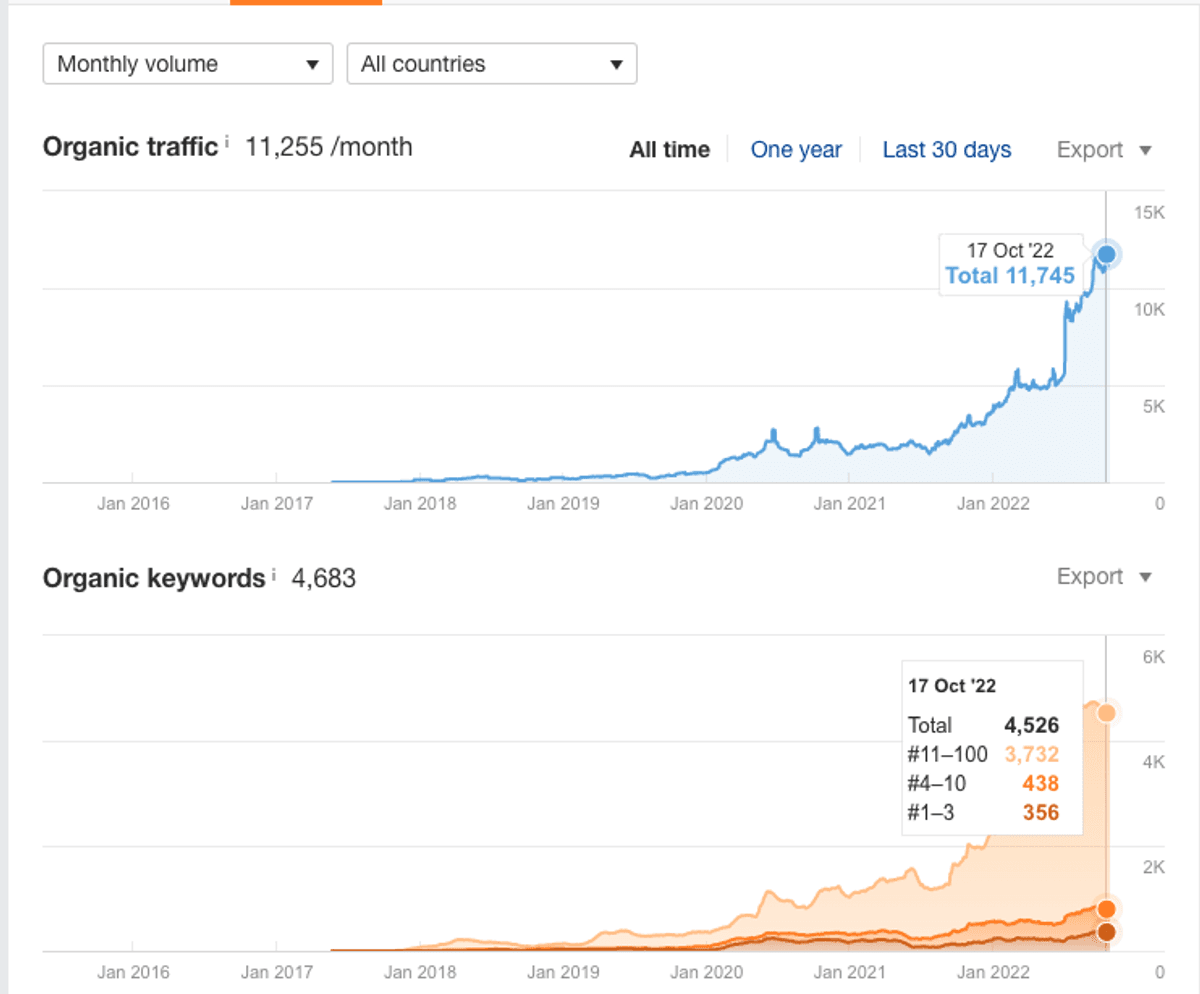Click dark orange #1–3 data point marker
This screenshot has height=994, width=1200.
pyautogui.click(x=1106, y=932)
